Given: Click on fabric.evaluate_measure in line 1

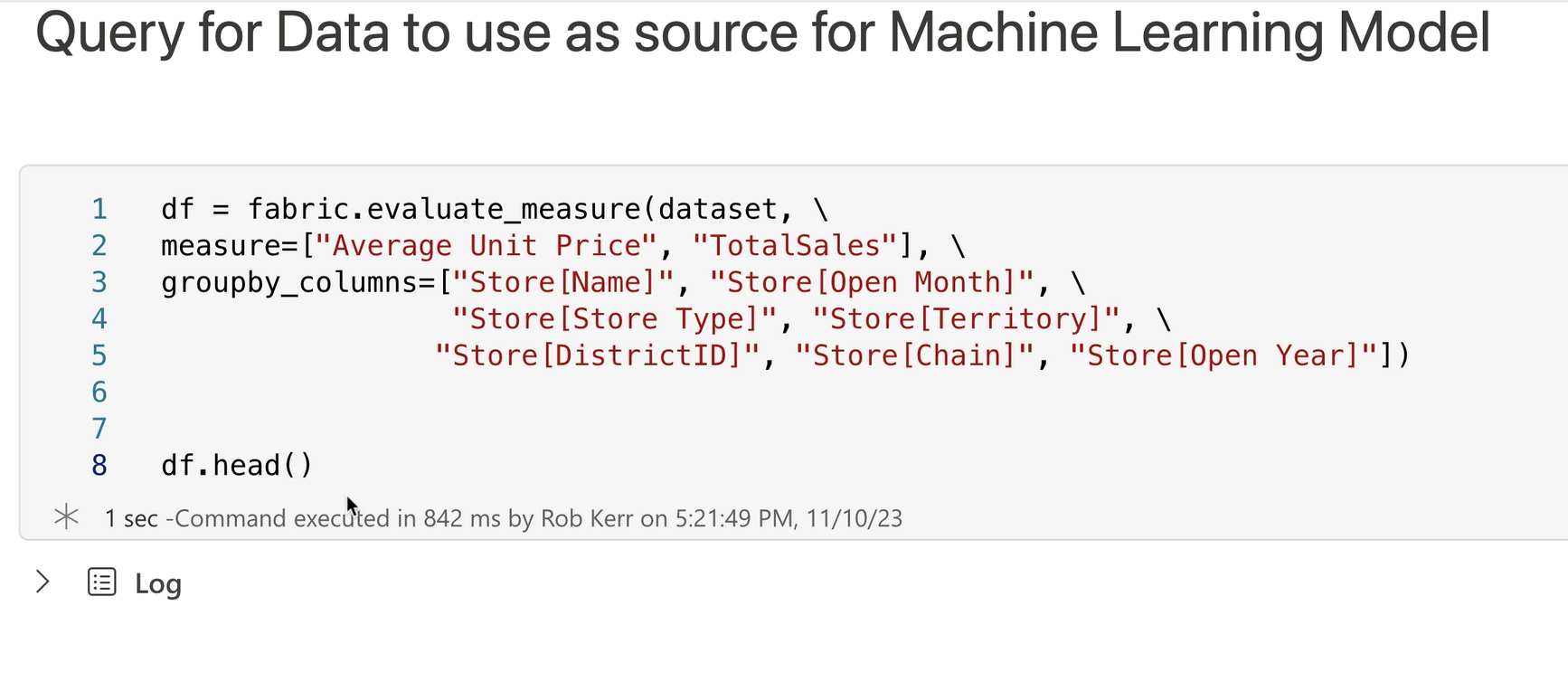Looking at the screenshot, I should [443, 209].
